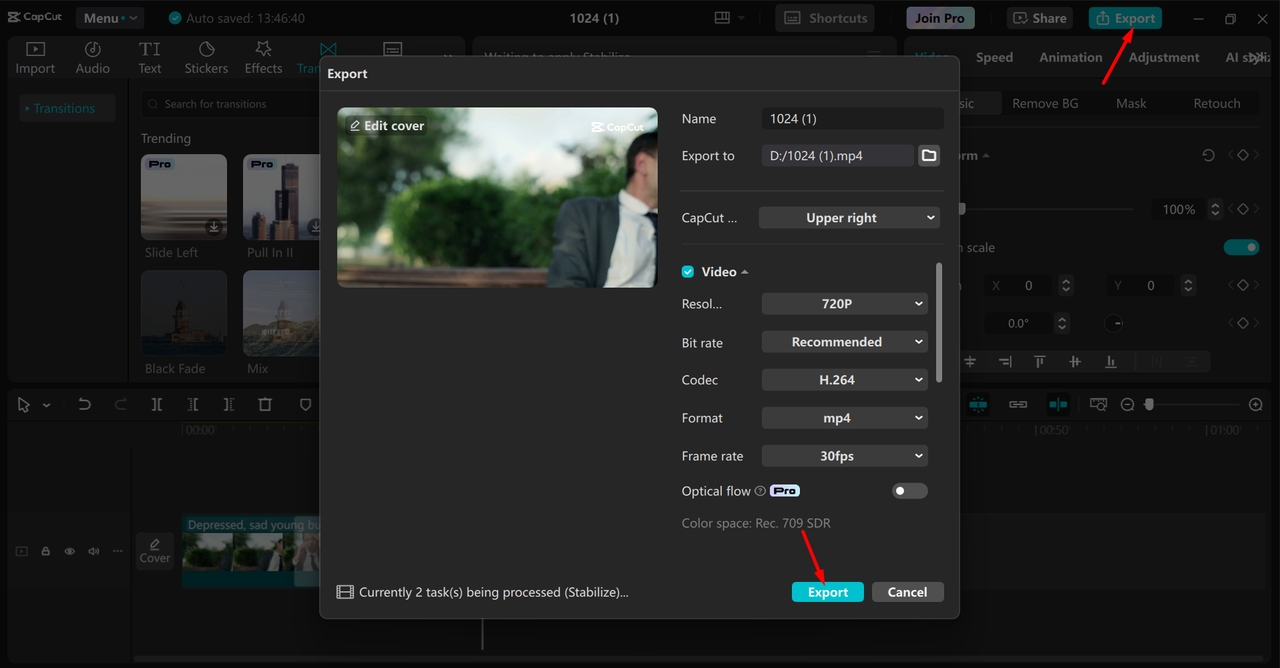Click the Cover edit button on timeline
The width and height of the screenshot is (1280, 668).
pyautogui.click(x=155, y=551)
